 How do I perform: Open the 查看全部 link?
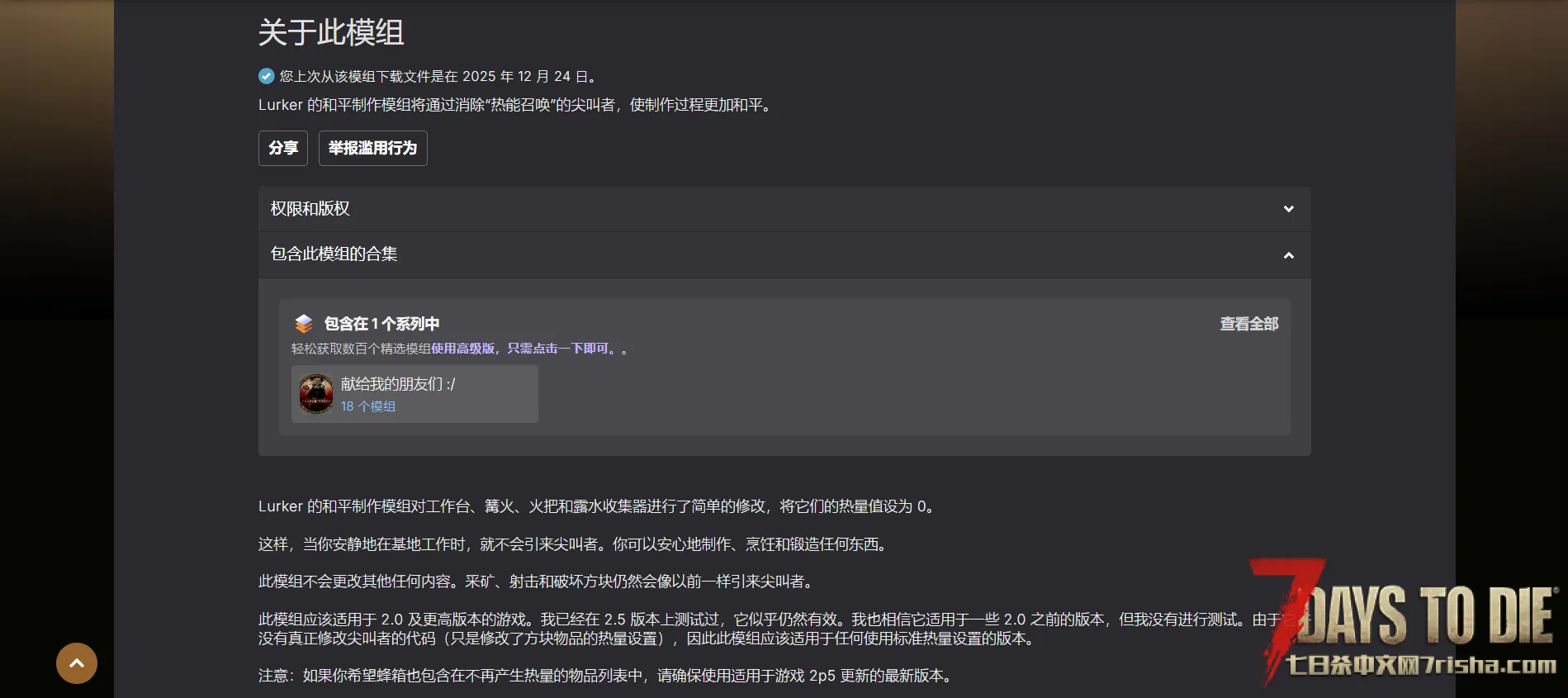1248,324
